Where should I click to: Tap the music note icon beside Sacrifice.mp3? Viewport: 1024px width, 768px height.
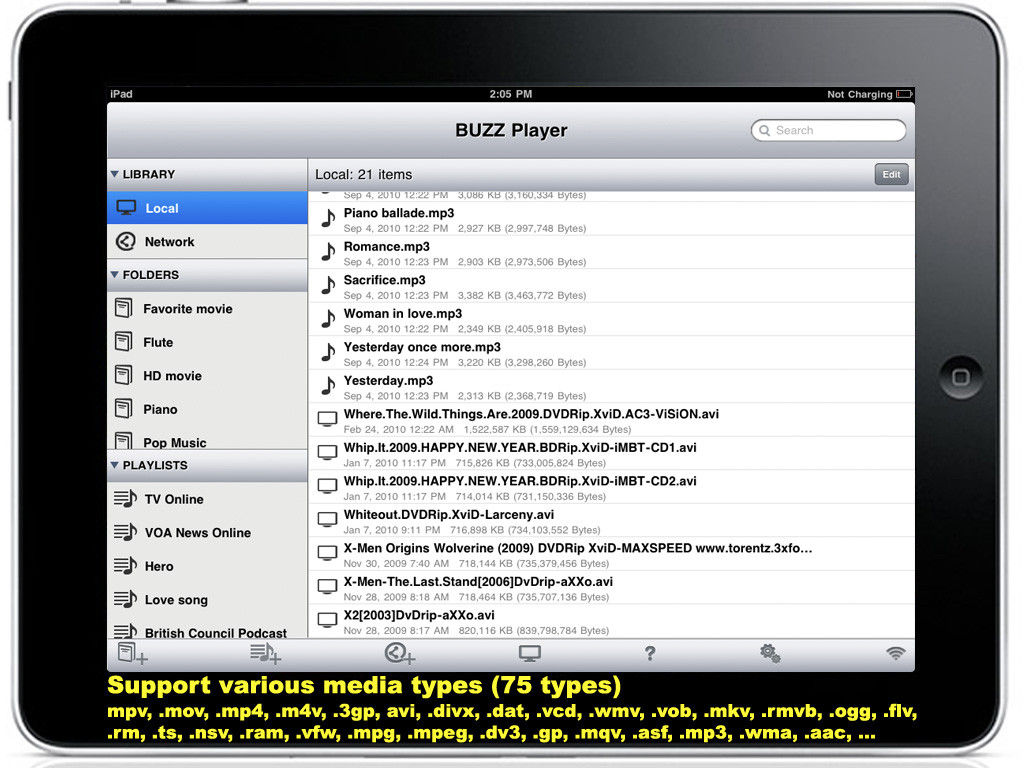[328, 285]
